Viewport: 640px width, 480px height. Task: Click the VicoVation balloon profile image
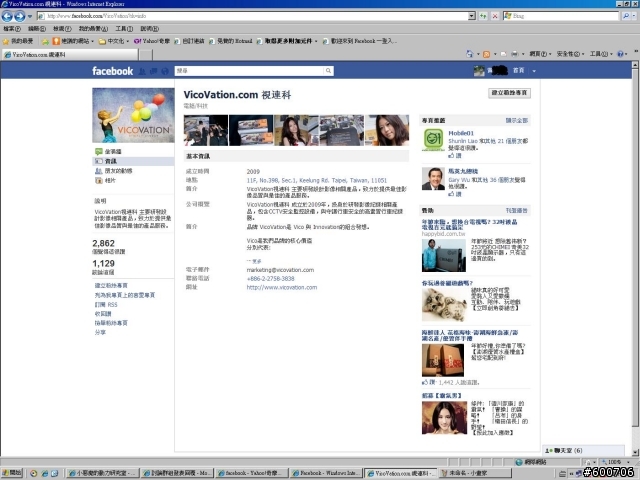[133, 115]
